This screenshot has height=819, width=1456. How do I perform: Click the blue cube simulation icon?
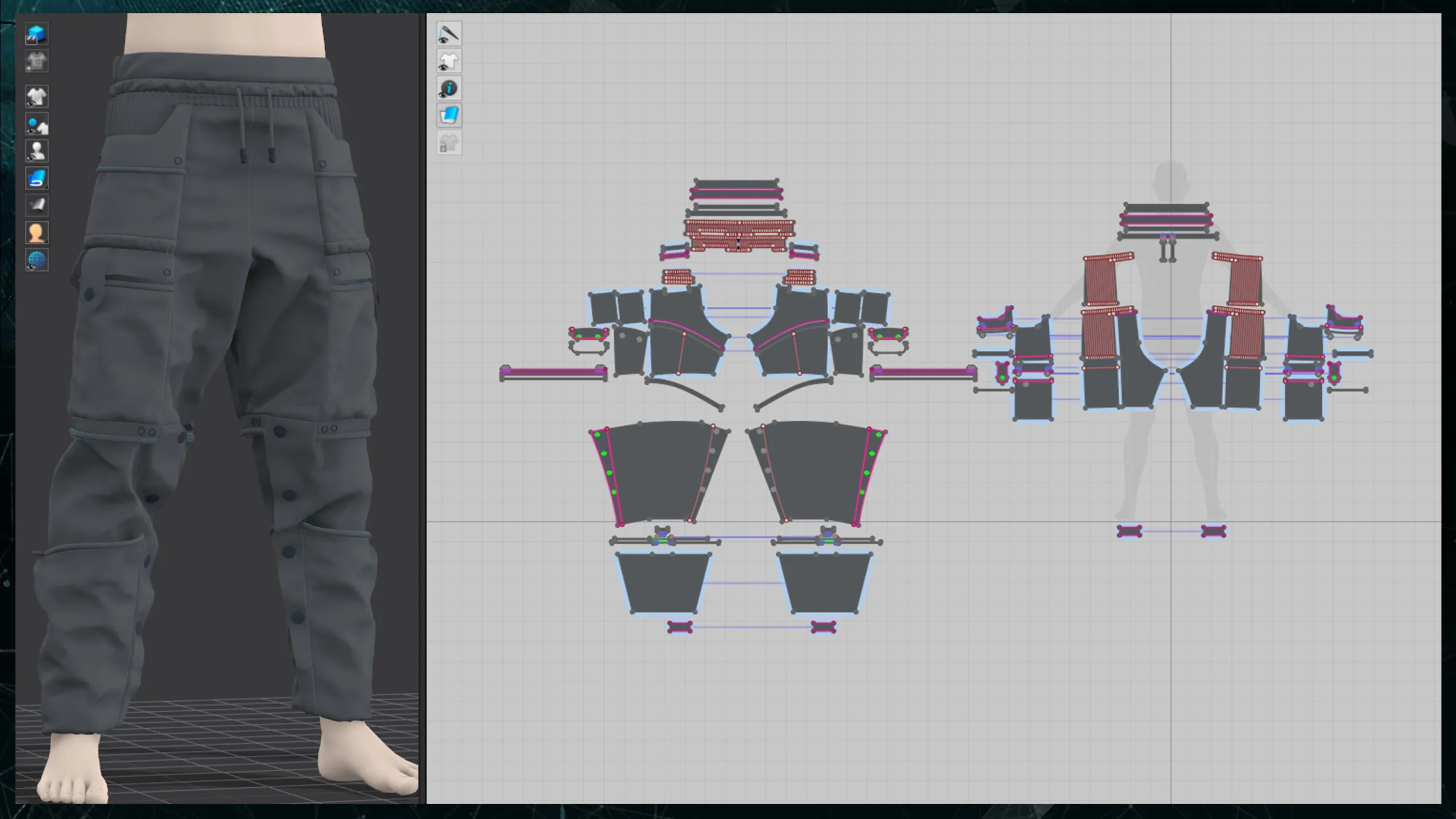click(x=37, y=34)
